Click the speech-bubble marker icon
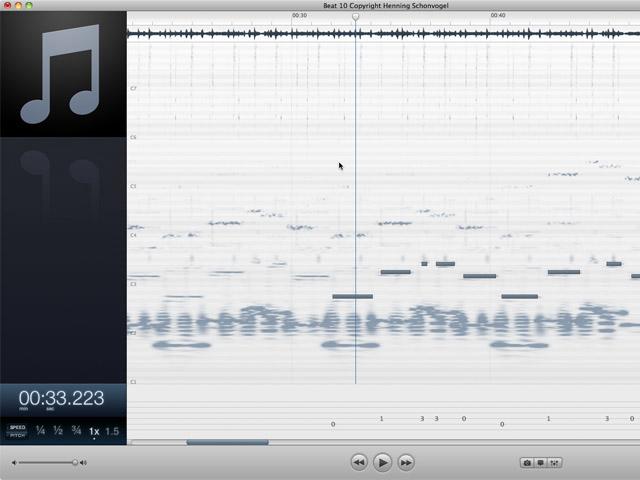Viewport: 640px width, 480px height. coord(540,463)
